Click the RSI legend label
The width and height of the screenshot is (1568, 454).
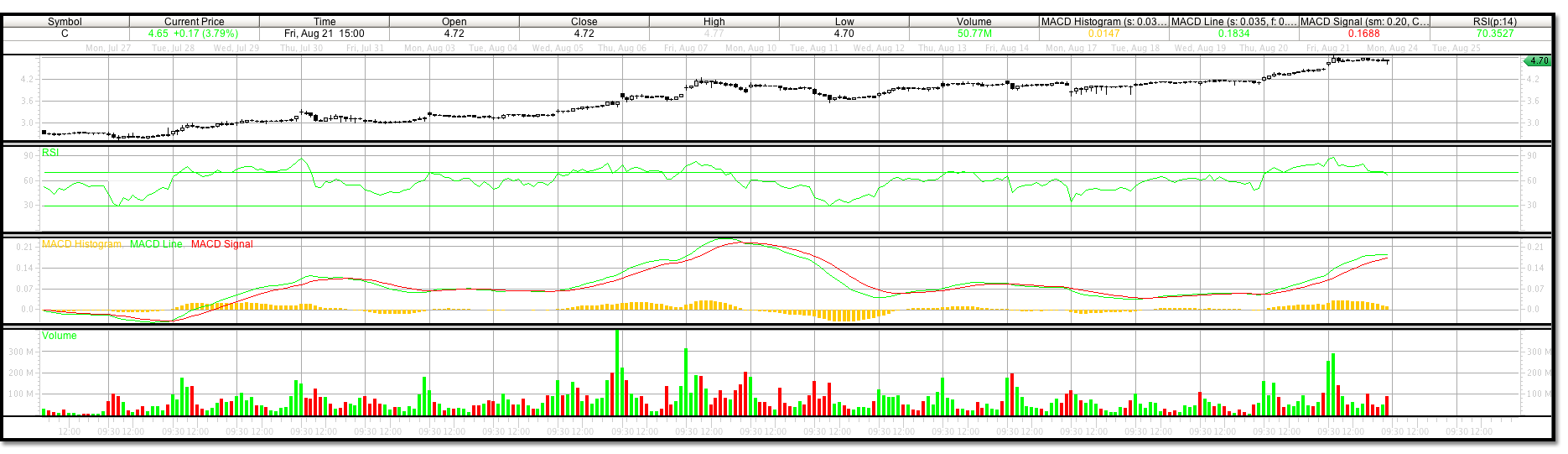tap(51, 153)
